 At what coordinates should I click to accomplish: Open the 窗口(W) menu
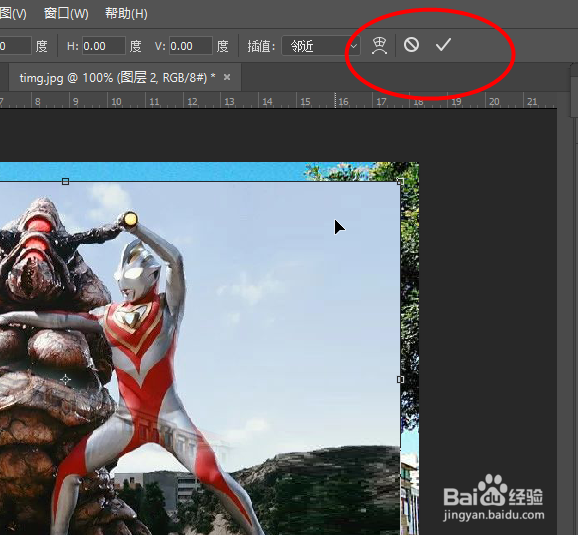coord(66,14)
